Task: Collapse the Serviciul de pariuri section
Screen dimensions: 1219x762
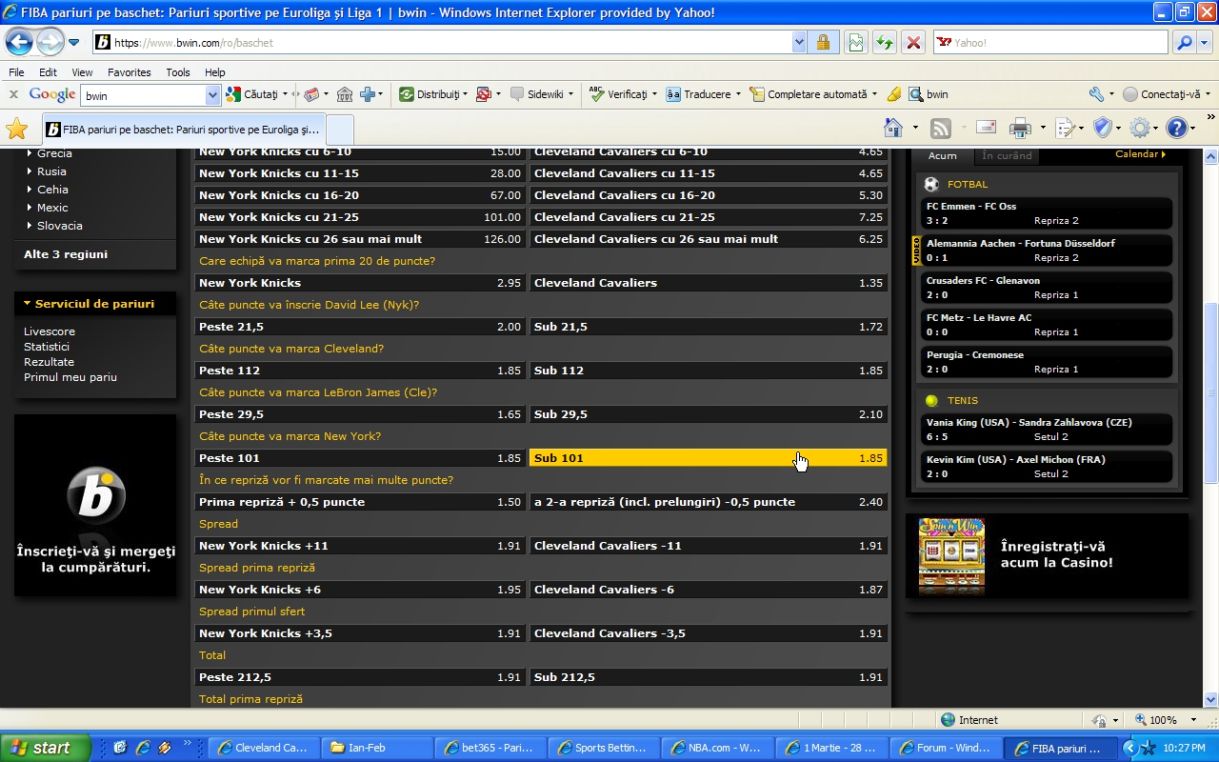Action: pos(88,304)
